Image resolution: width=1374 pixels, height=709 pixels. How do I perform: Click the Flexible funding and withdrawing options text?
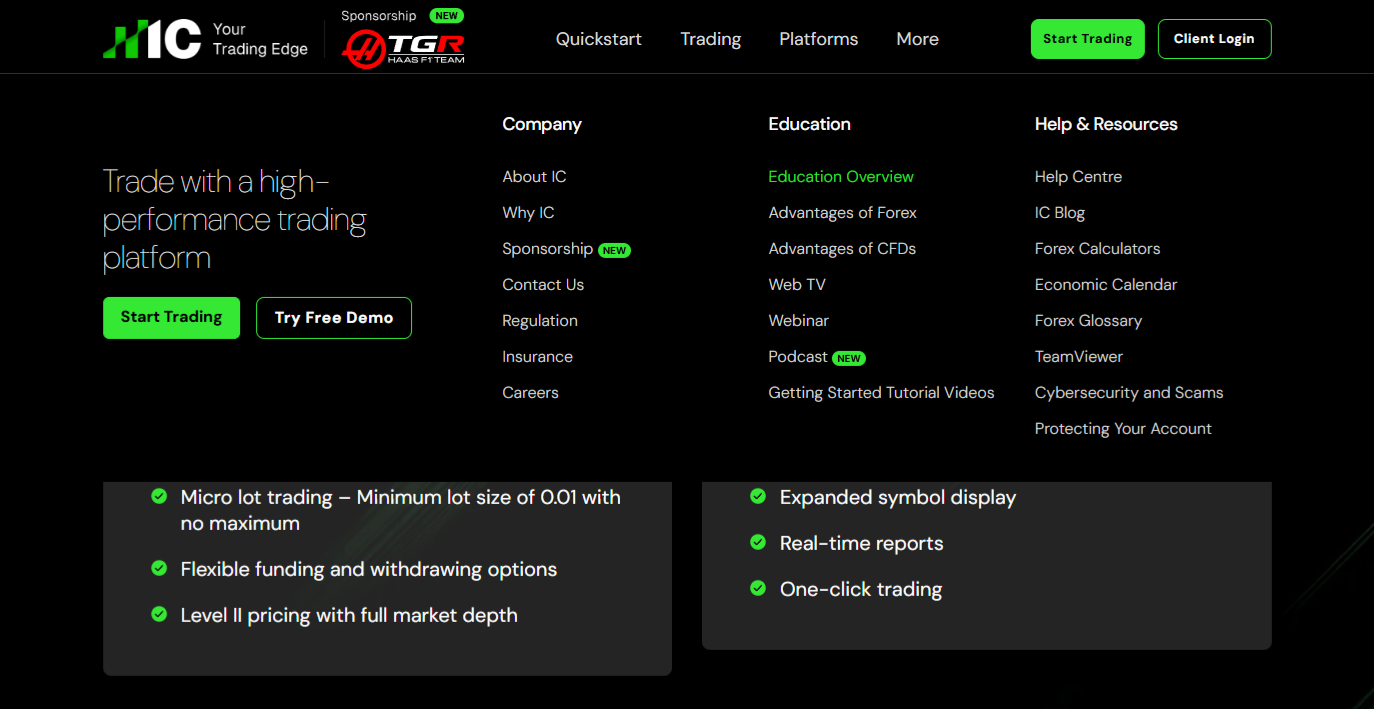coord(369,569)
